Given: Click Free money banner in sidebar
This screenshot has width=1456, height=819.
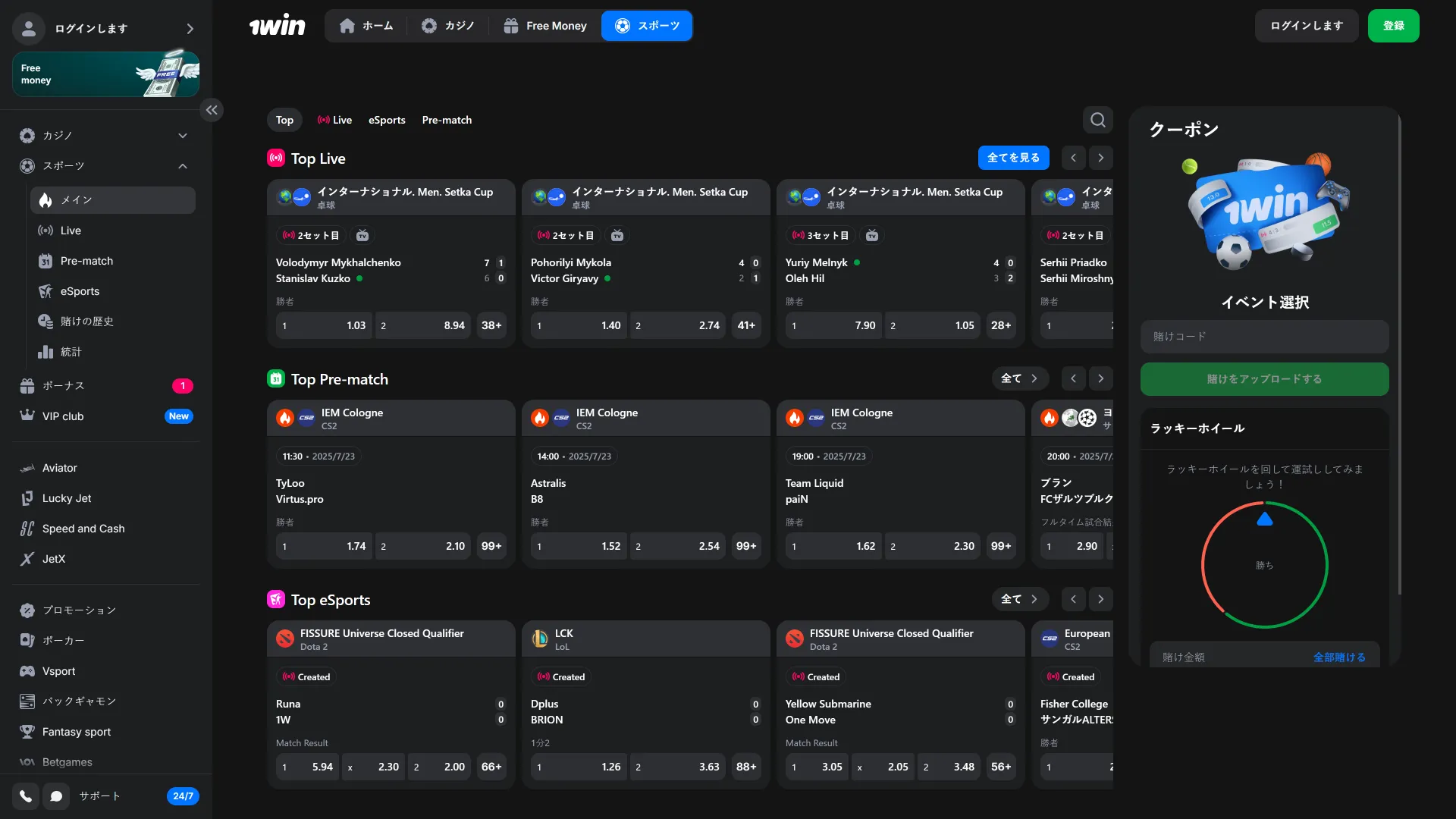Looking at the screenshot, I should 105,74.
